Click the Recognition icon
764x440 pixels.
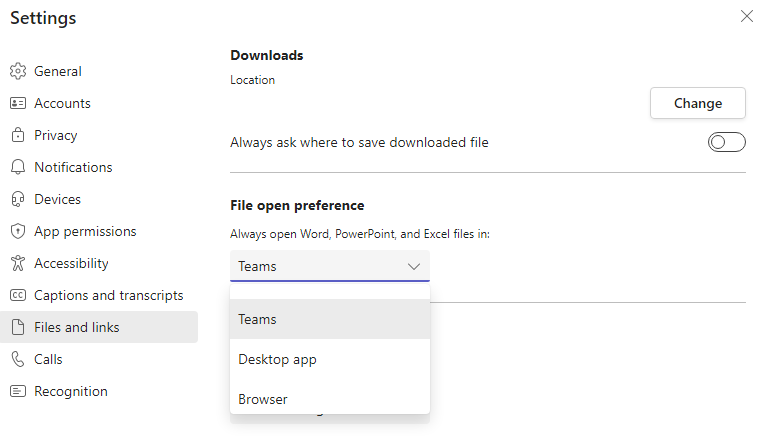tap(18, 391)
